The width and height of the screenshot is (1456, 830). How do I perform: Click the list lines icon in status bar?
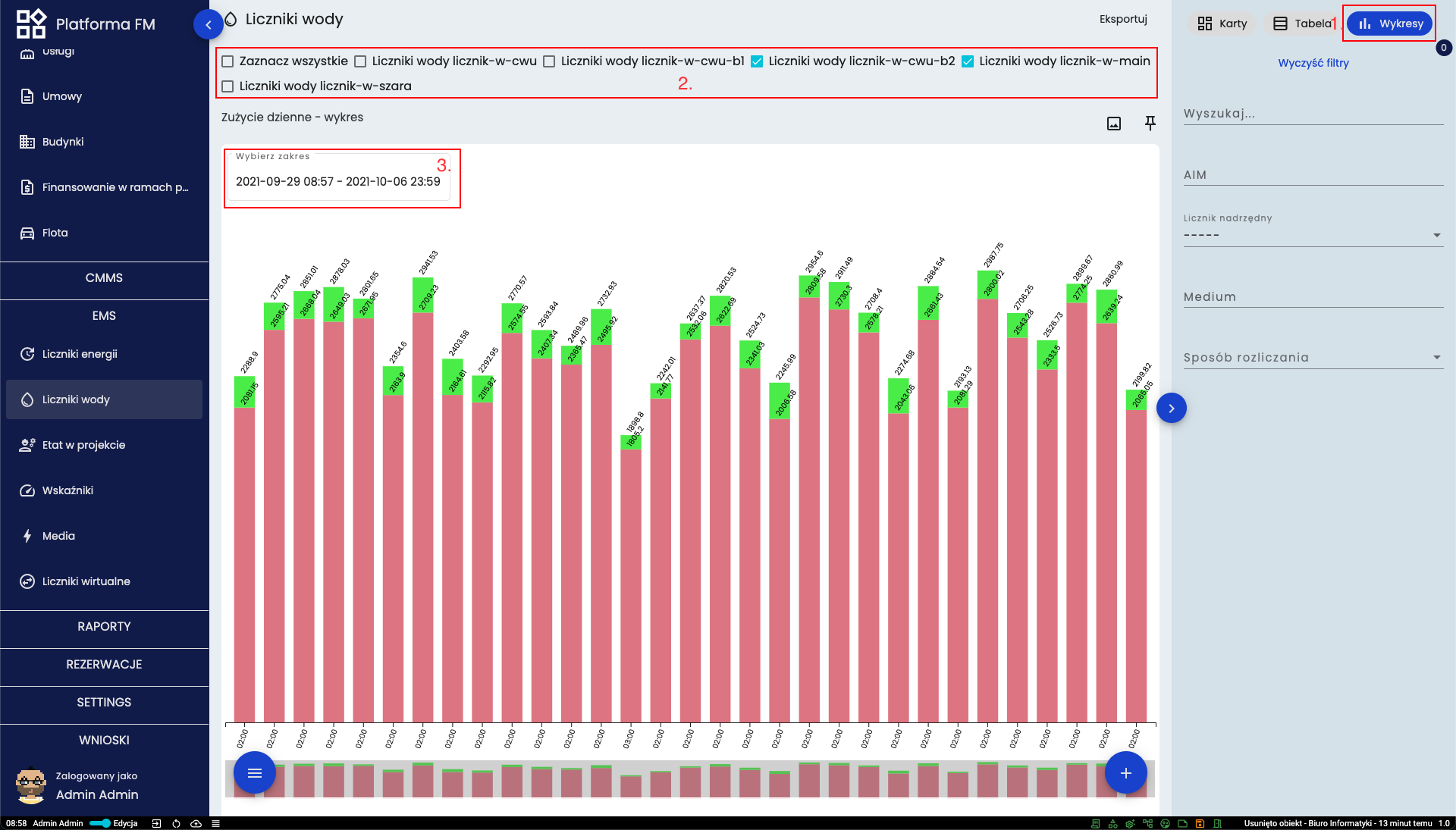coord(215,823)
